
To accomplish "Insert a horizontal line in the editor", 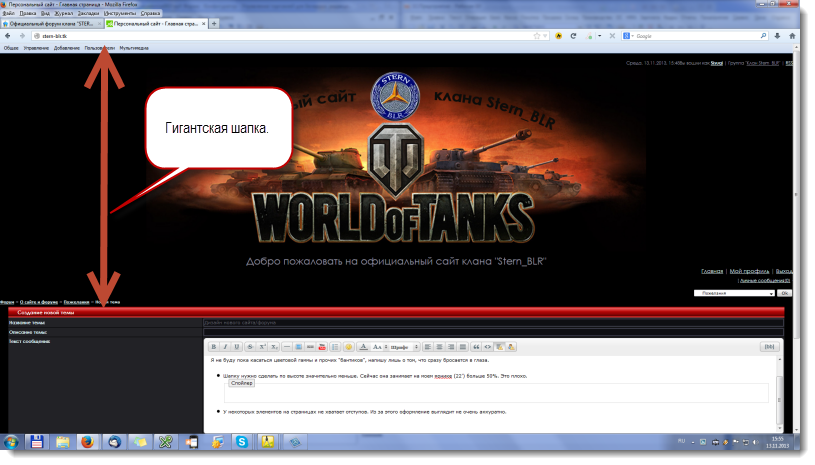I will 286,347.
